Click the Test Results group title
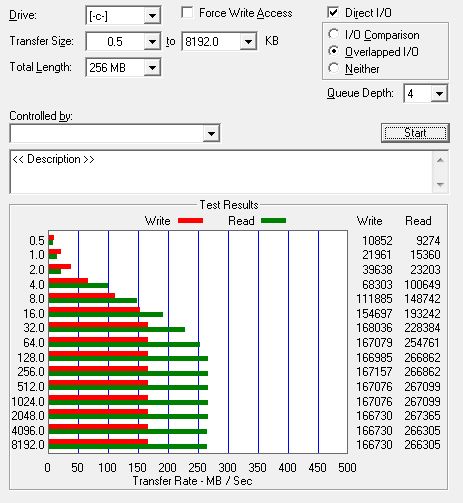Screen dimensions: 463x503 point(229,205)
